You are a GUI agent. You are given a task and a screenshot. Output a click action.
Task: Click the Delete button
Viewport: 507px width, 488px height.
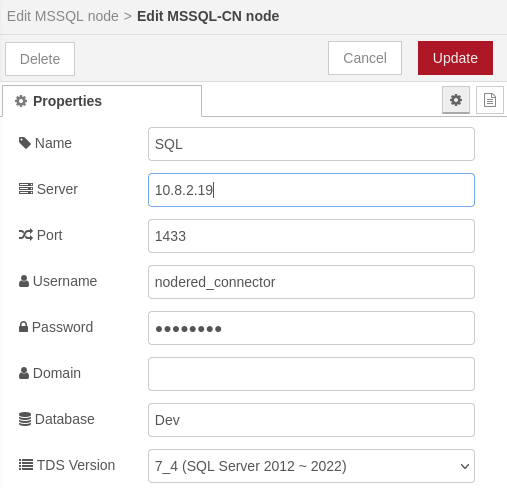[x=40, y=59]
